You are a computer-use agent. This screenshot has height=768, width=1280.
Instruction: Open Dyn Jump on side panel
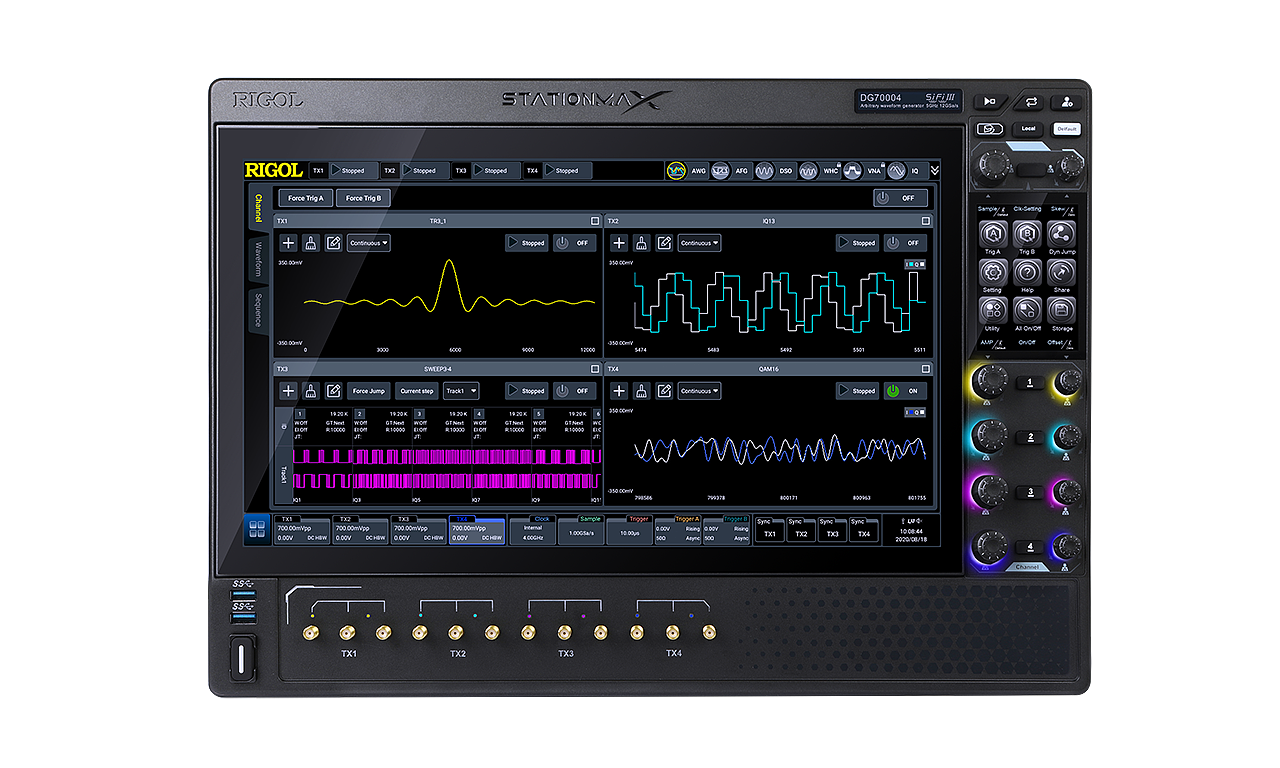(x=1062, y=234)
